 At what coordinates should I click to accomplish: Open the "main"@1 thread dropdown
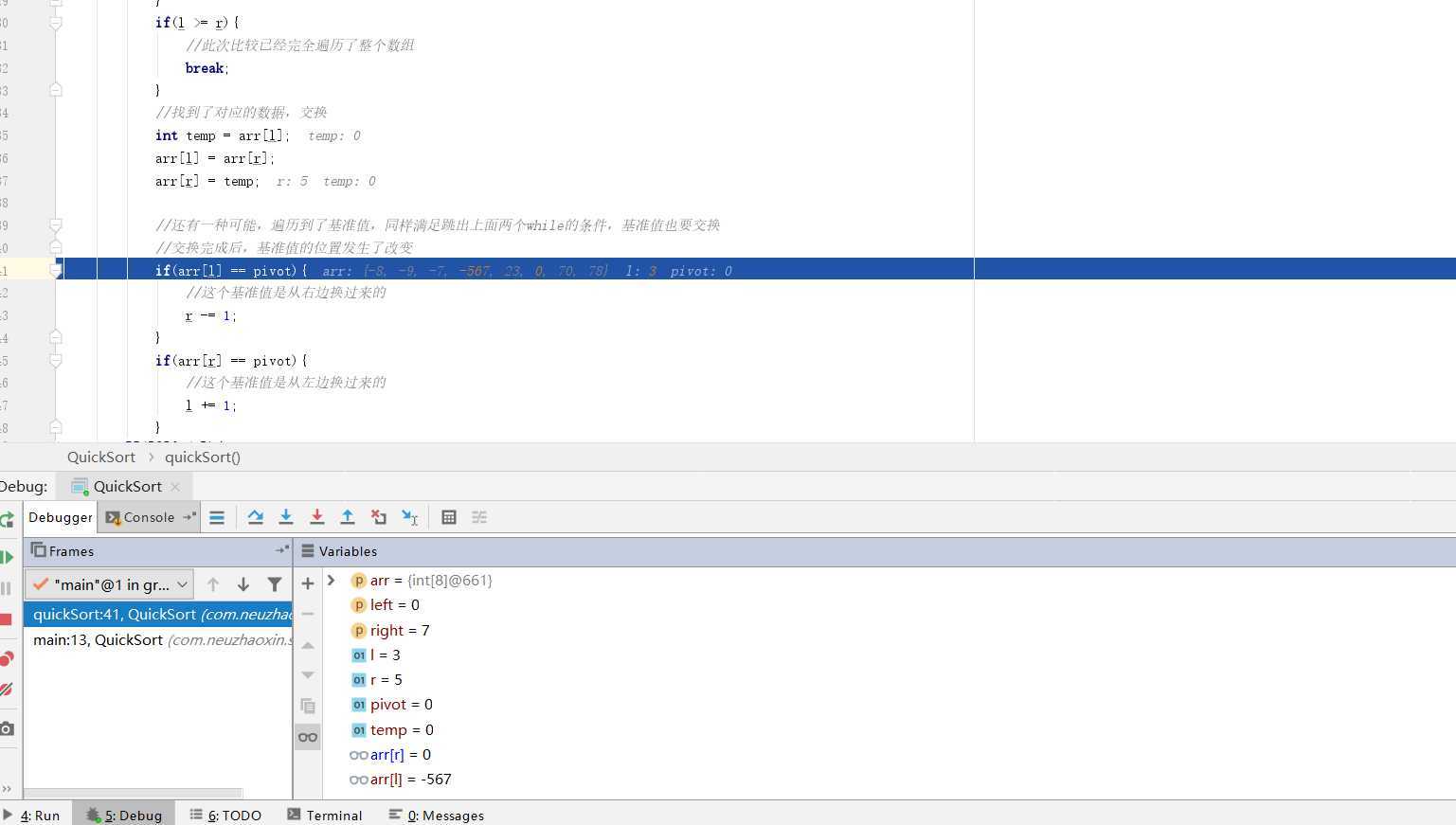110,584
